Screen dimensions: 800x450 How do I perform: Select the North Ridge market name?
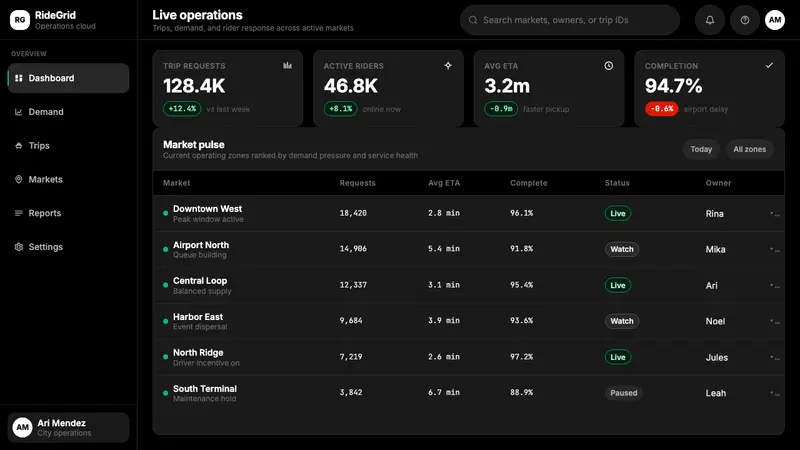click(x=198, y=353)
